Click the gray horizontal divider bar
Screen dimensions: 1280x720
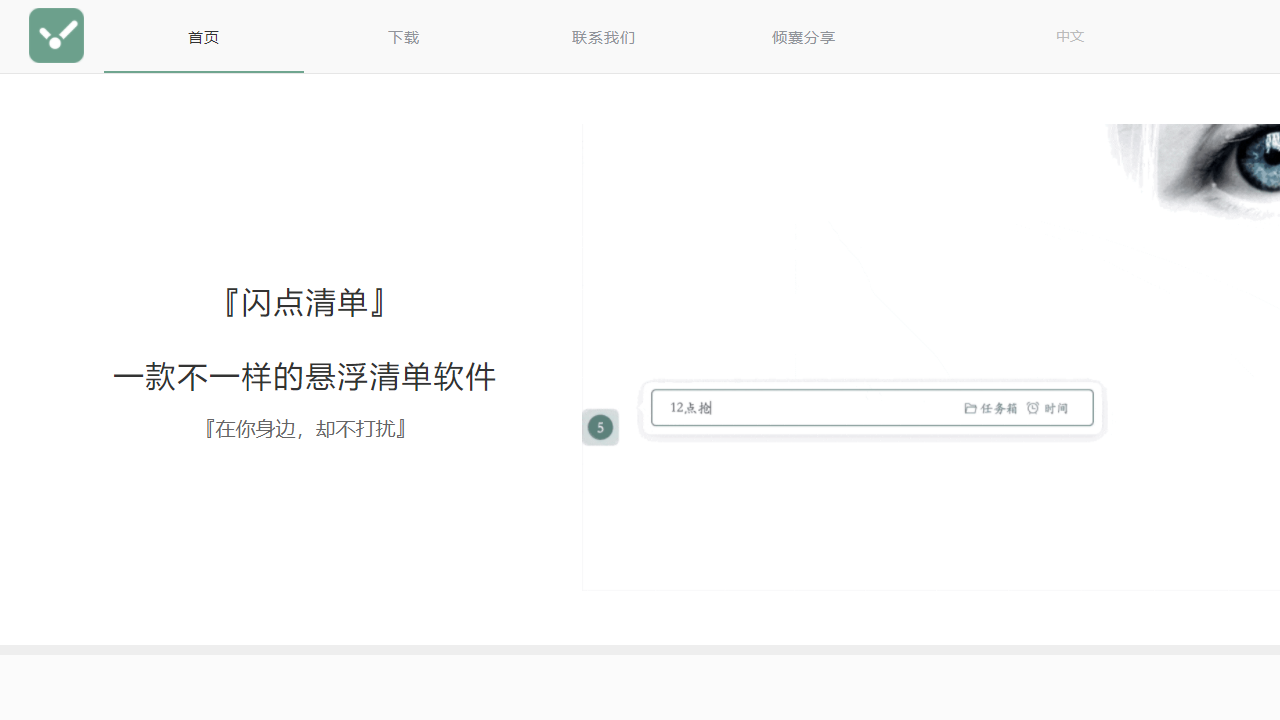pyautogui.click(x=640, y=650)
